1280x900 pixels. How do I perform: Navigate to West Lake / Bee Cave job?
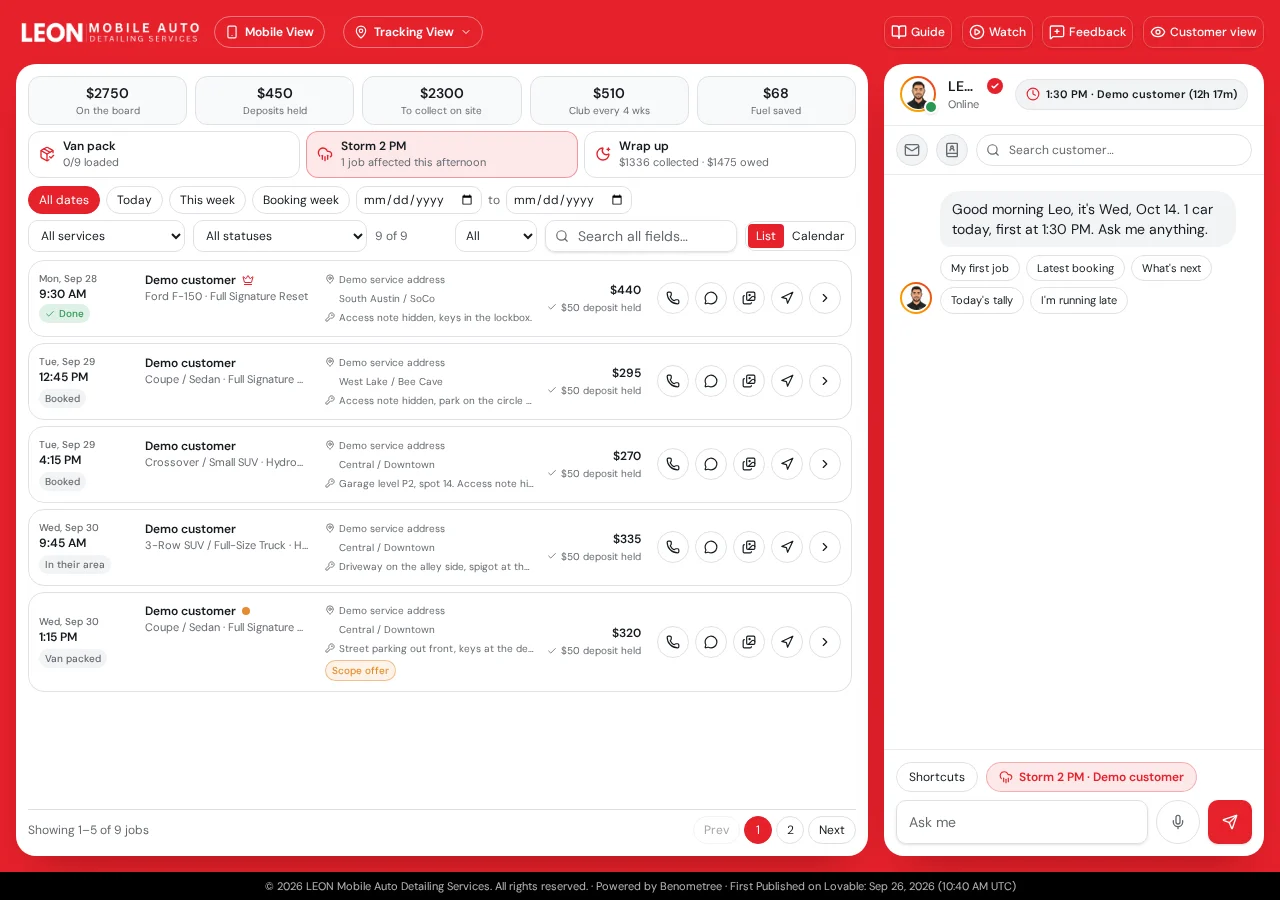pyautogui.click(x=787, y=381)
